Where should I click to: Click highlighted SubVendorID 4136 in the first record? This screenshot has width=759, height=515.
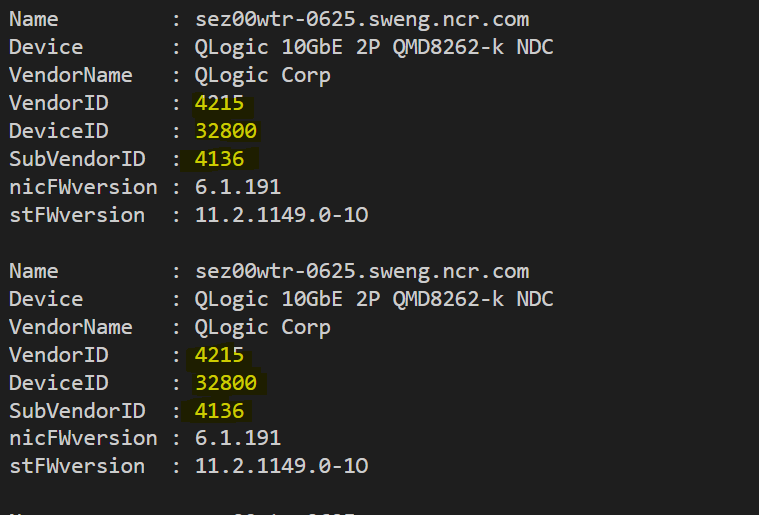point(219,159)
